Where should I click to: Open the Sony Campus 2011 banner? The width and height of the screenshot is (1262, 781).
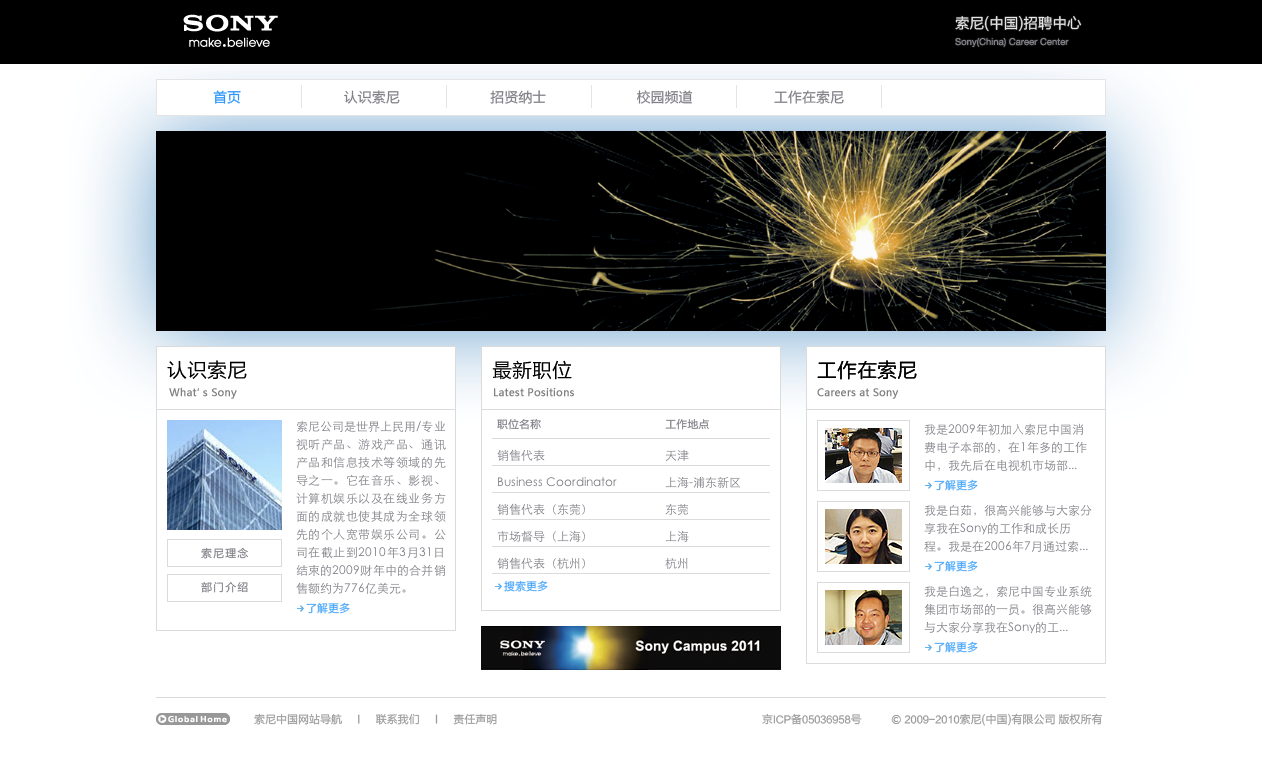pyautogui.click(x=630, y=647)
